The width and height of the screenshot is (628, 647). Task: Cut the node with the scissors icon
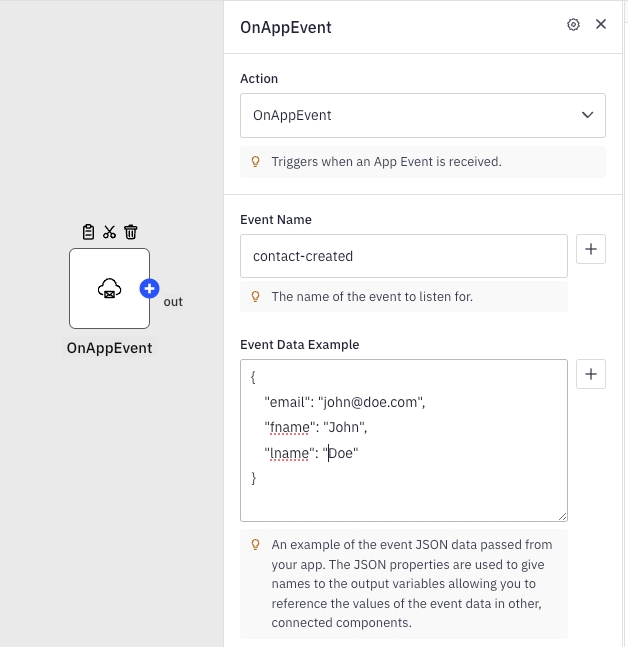point(110,232)
